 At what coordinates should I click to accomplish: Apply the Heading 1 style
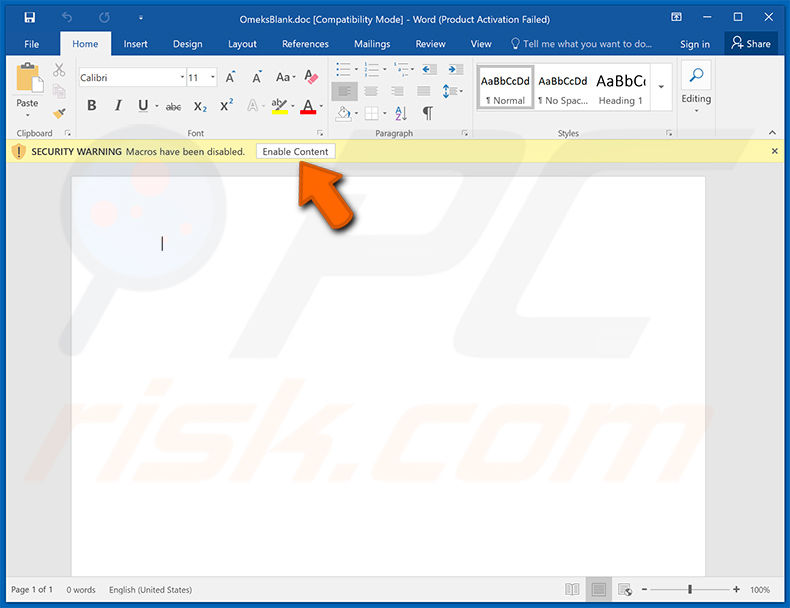click(x=620, y=87)
